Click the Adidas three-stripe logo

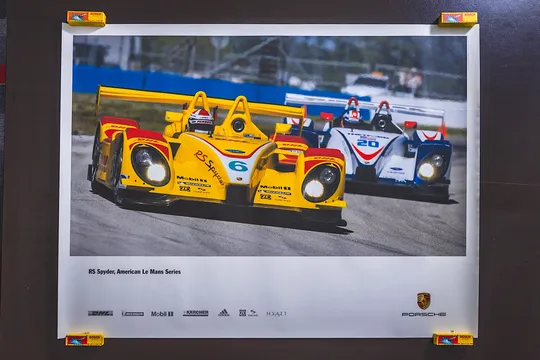coord(224,313)
